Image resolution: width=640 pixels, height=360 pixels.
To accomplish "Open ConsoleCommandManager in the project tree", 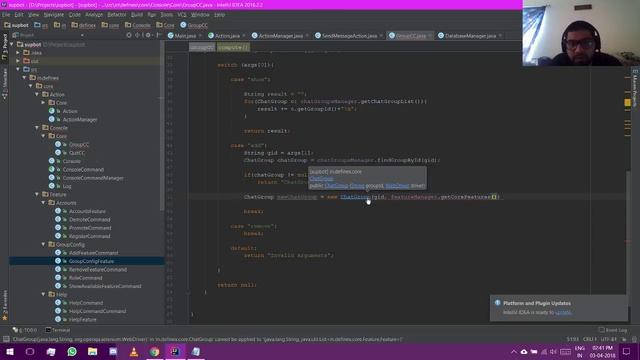I will [93, 178].
